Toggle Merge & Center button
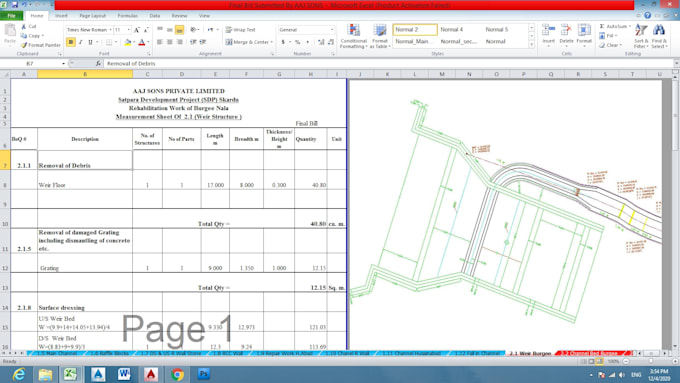The height and width of the screenshot is (383, 680). point(247,42)
